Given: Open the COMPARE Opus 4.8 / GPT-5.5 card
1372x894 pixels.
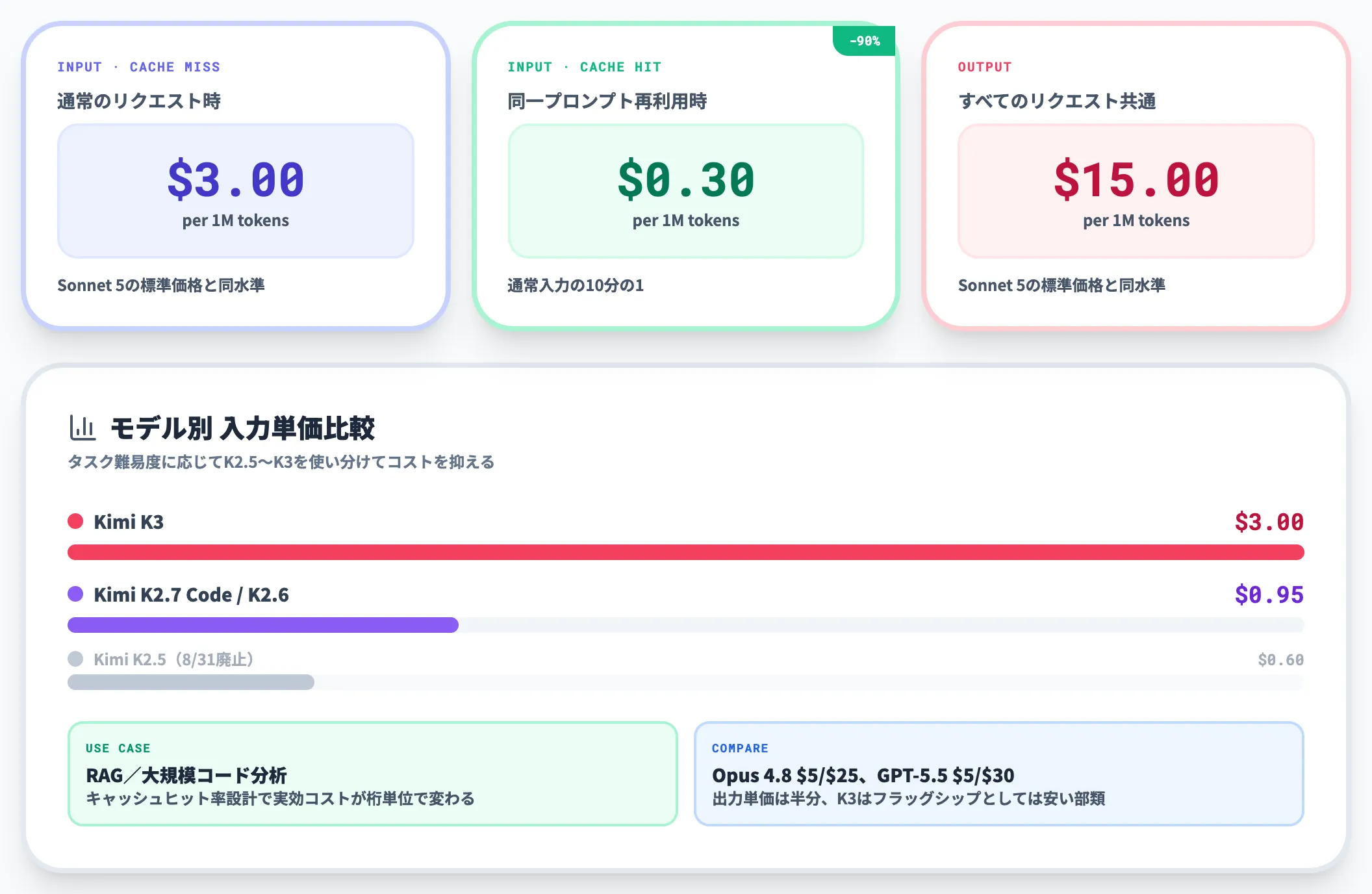Looking at the screenshot, I should click(x=999, y=774).
